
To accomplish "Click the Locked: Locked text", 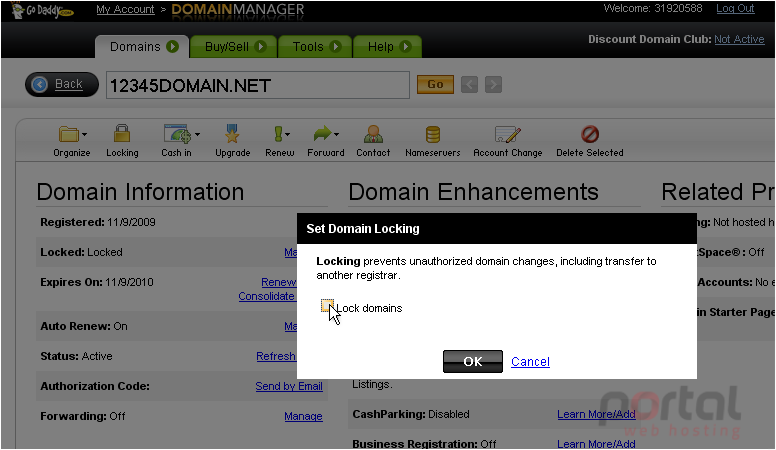I will [x=81, y=252].
